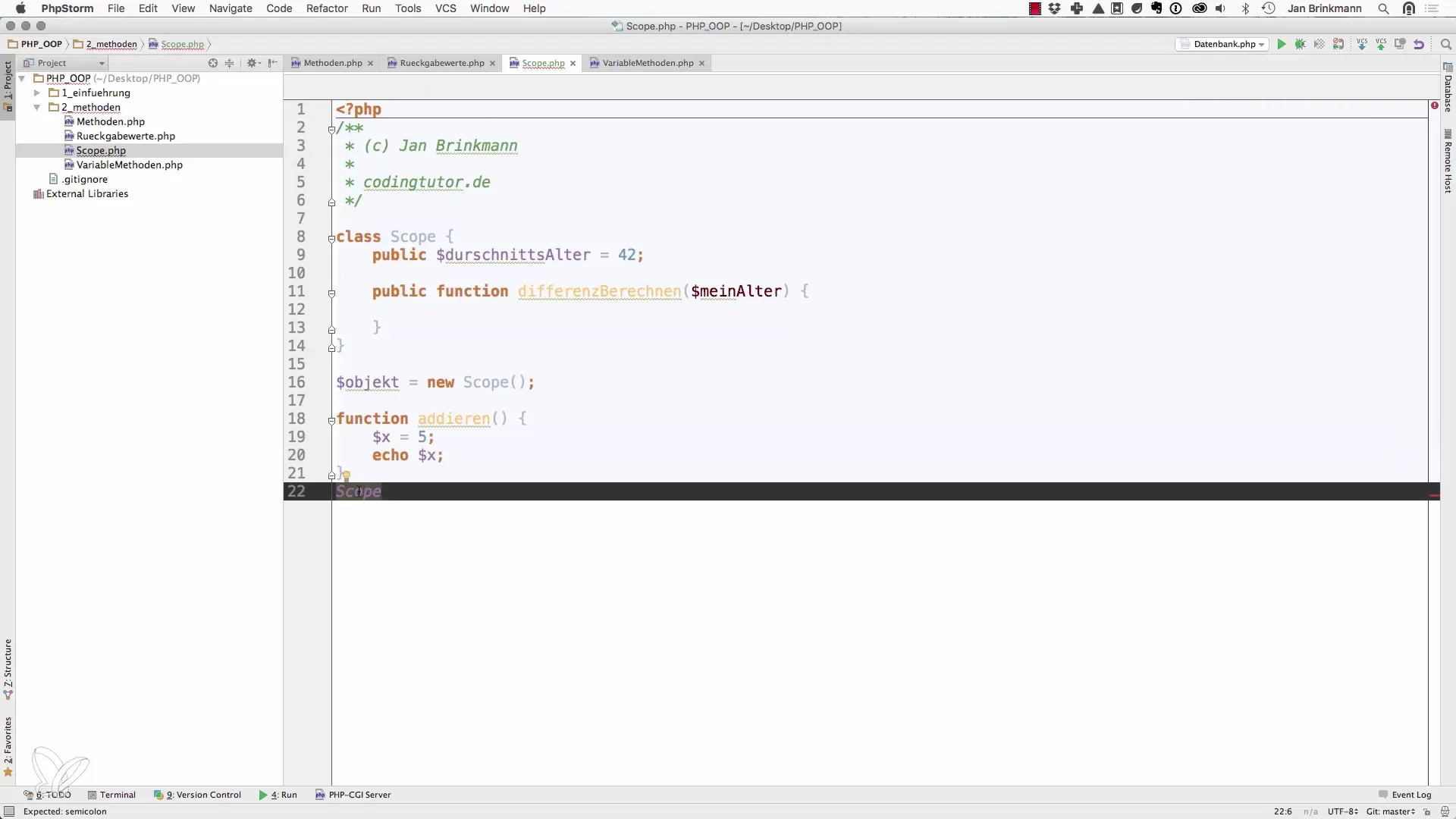
Task: Run the Datenbank.php configuration with green play button
Action: pyautogui.click(x=1282, y=44)
